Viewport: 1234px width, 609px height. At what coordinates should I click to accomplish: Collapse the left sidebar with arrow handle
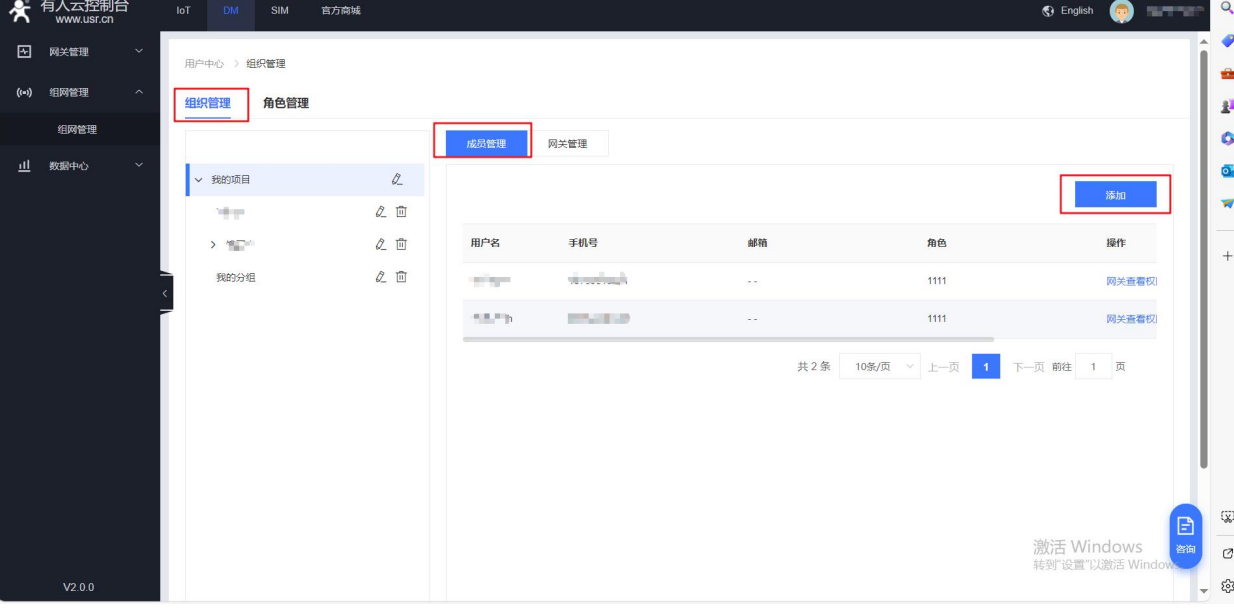click(x=165, y=293)
